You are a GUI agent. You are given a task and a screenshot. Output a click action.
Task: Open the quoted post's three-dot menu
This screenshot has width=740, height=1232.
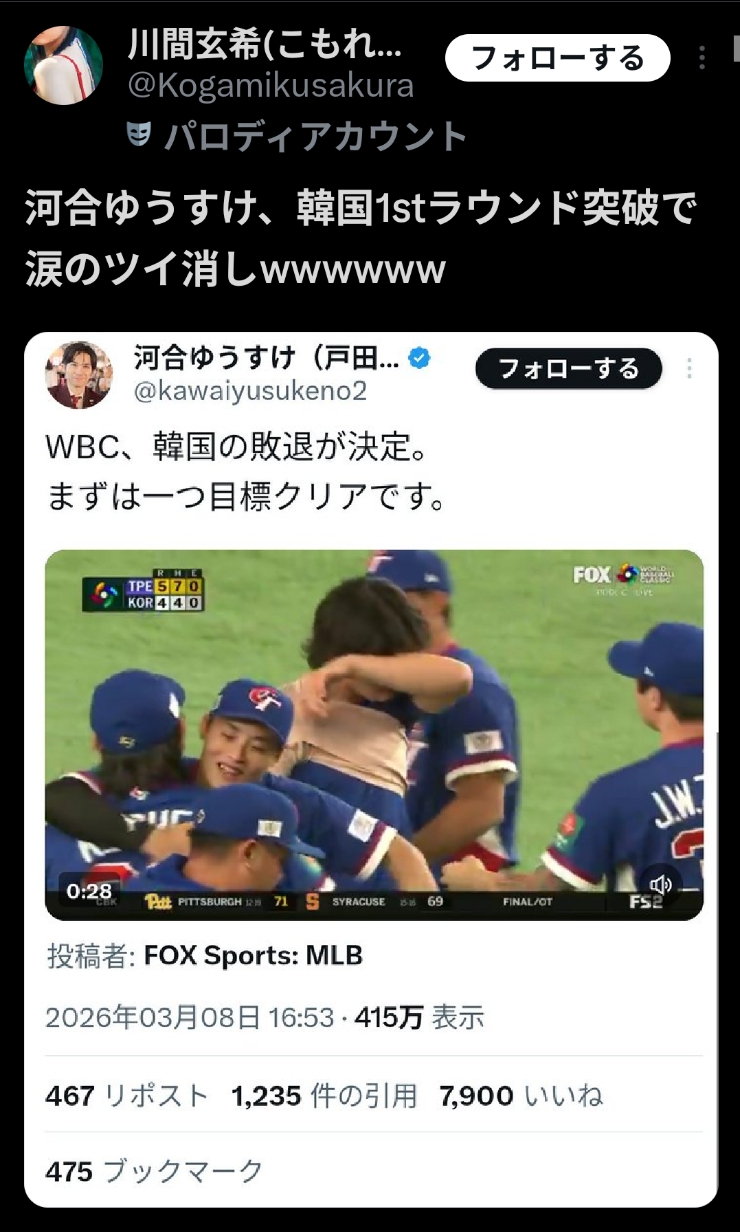[689, 369]
